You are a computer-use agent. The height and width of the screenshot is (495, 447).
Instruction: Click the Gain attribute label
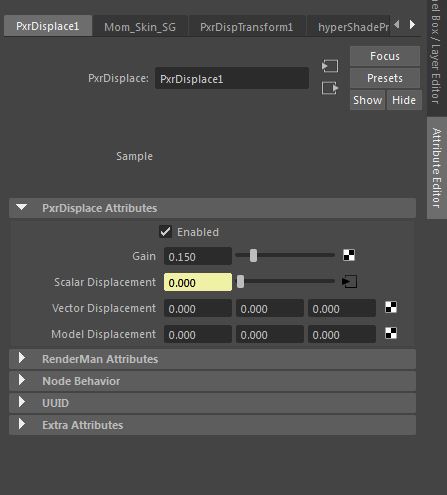(144, 256)
